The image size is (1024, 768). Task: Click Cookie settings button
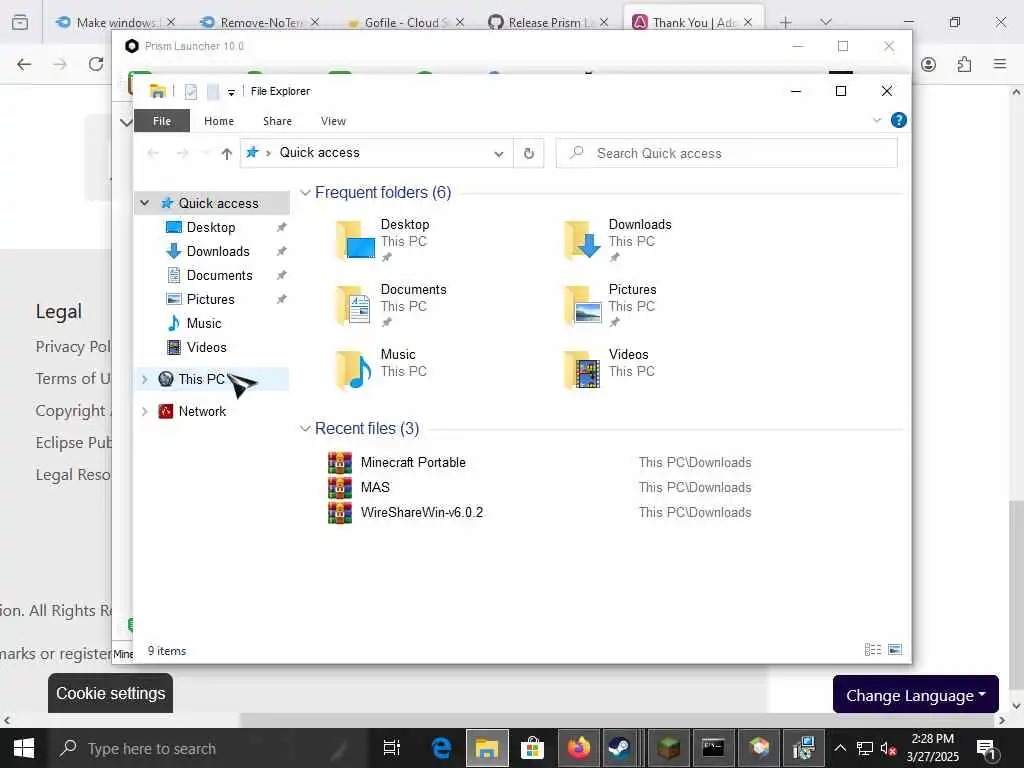(110, 694)
